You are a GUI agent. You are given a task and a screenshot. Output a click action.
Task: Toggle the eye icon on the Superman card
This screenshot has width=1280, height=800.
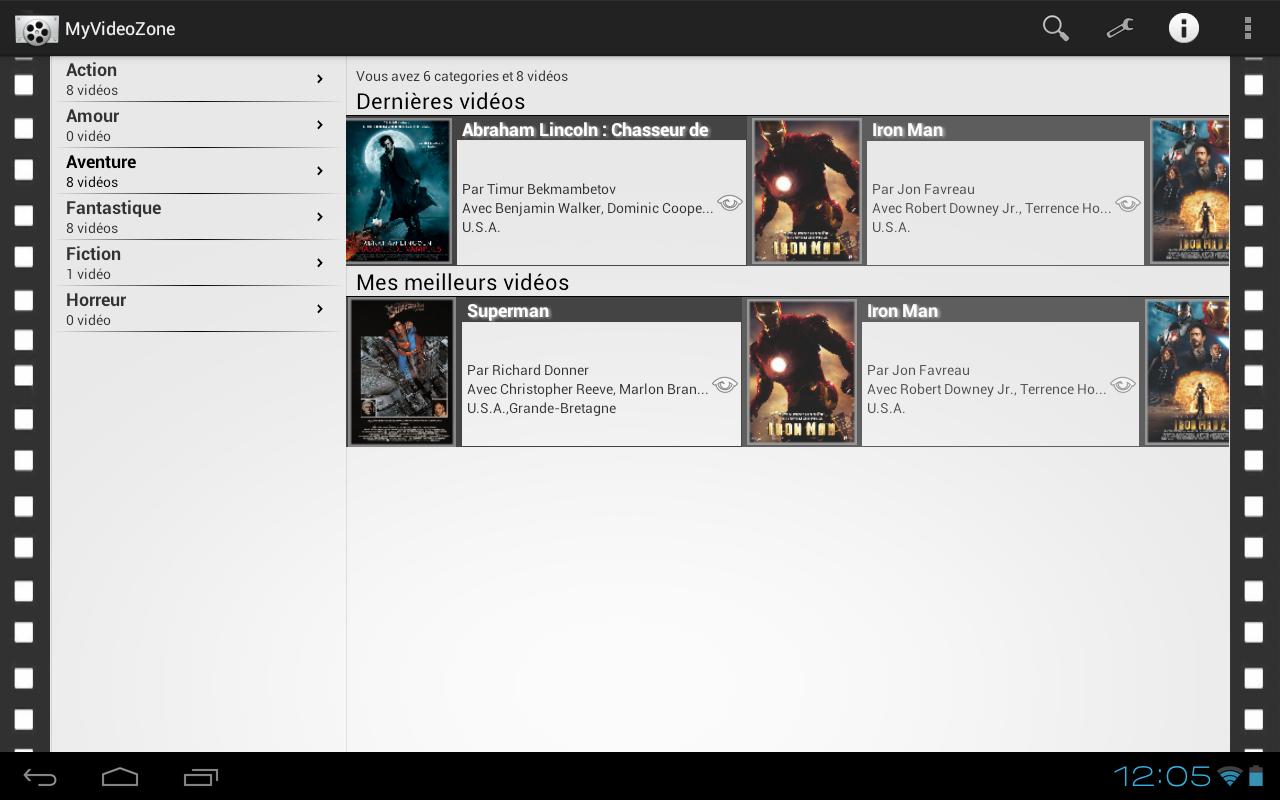pos(725,384)
